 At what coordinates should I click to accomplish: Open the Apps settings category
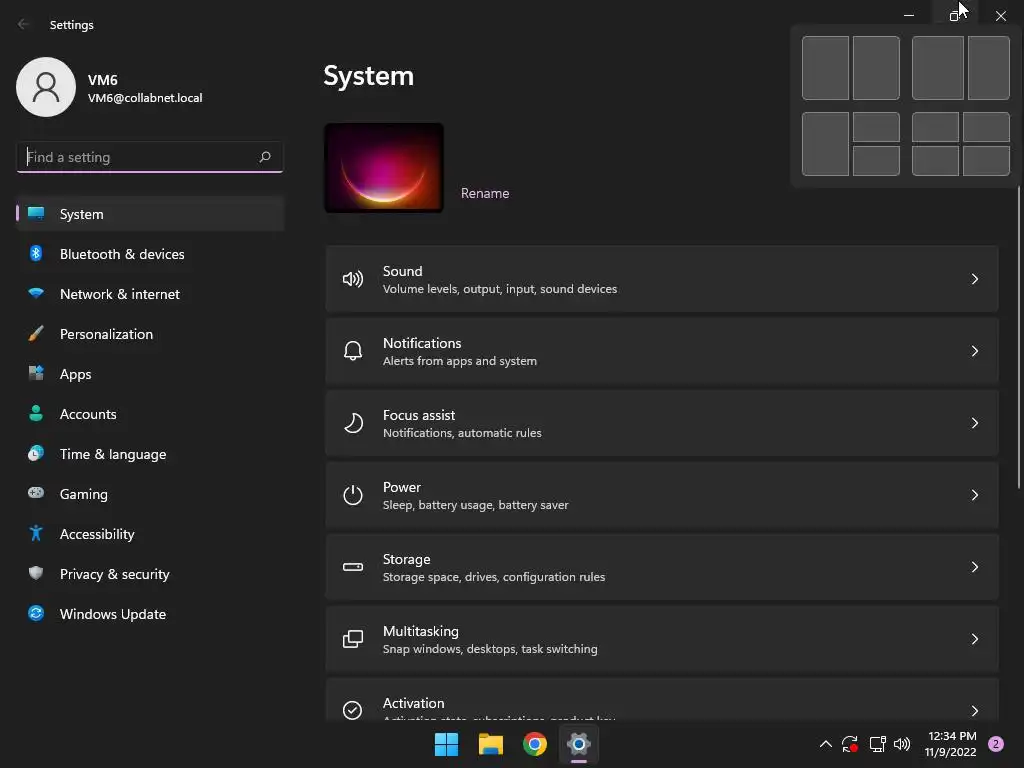pyautogui.click(x=150, y=374)
